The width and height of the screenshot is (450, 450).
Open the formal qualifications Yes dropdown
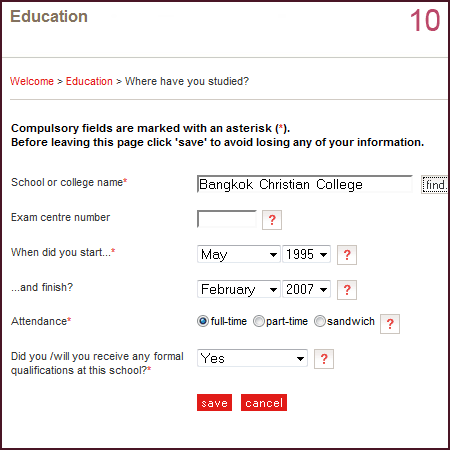pyautogui.click(x=252, y=358)
